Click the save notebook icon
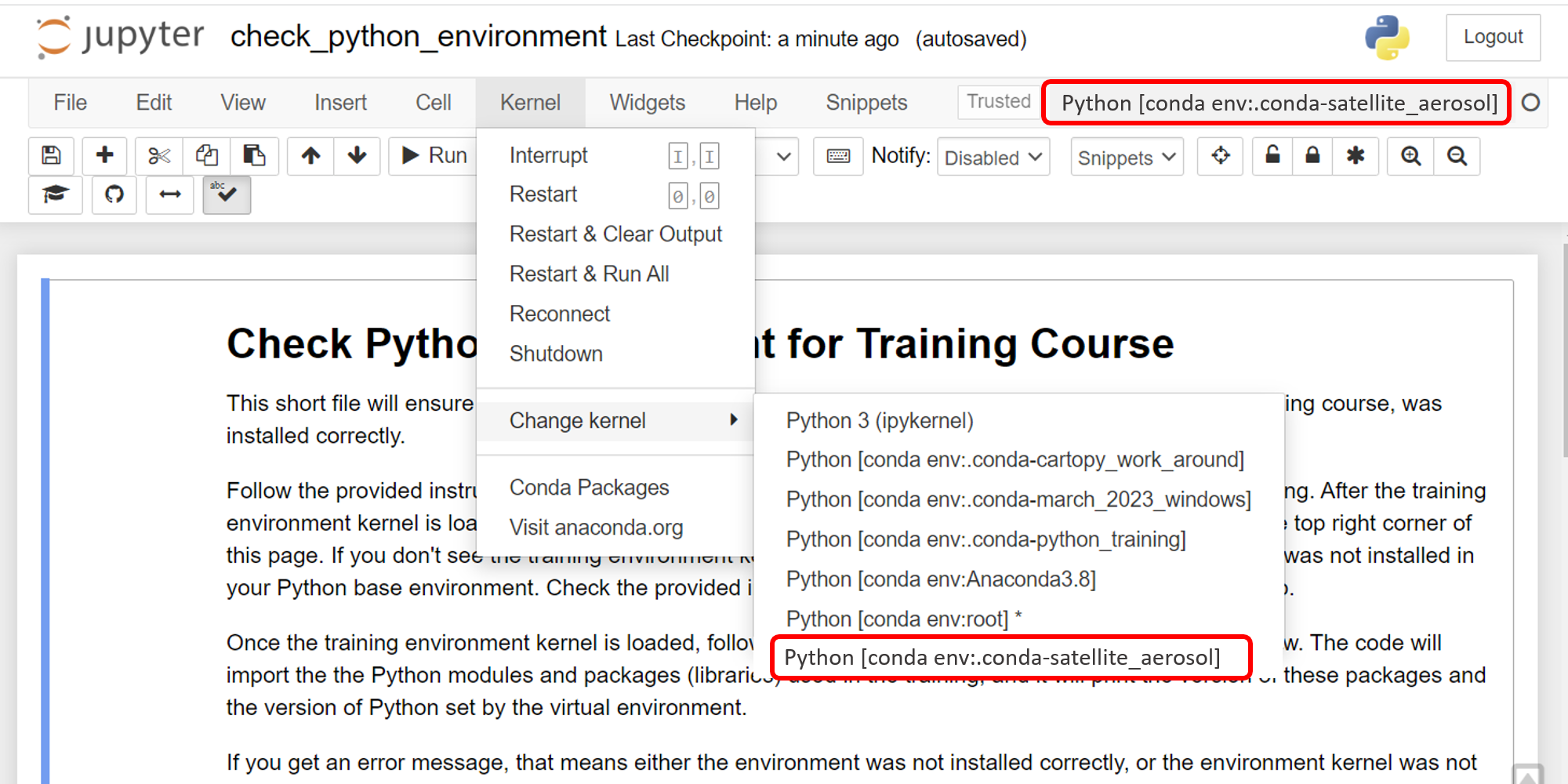The height and width of the screenshot is (784, 1568). click(51, 156)
